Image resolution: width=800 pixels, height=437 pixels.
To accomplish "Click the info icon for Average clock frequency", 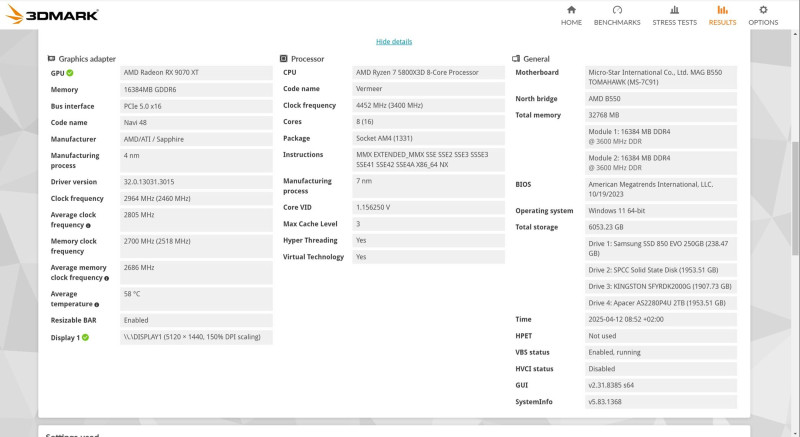I will coord(88,225).
